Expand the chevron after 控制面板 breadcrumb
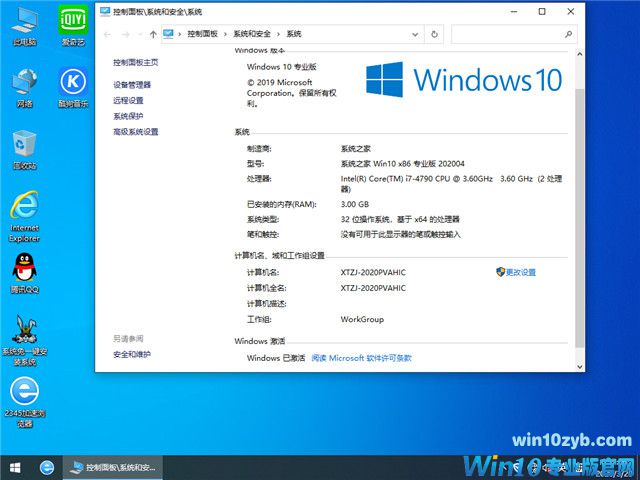 pos(225,34)
